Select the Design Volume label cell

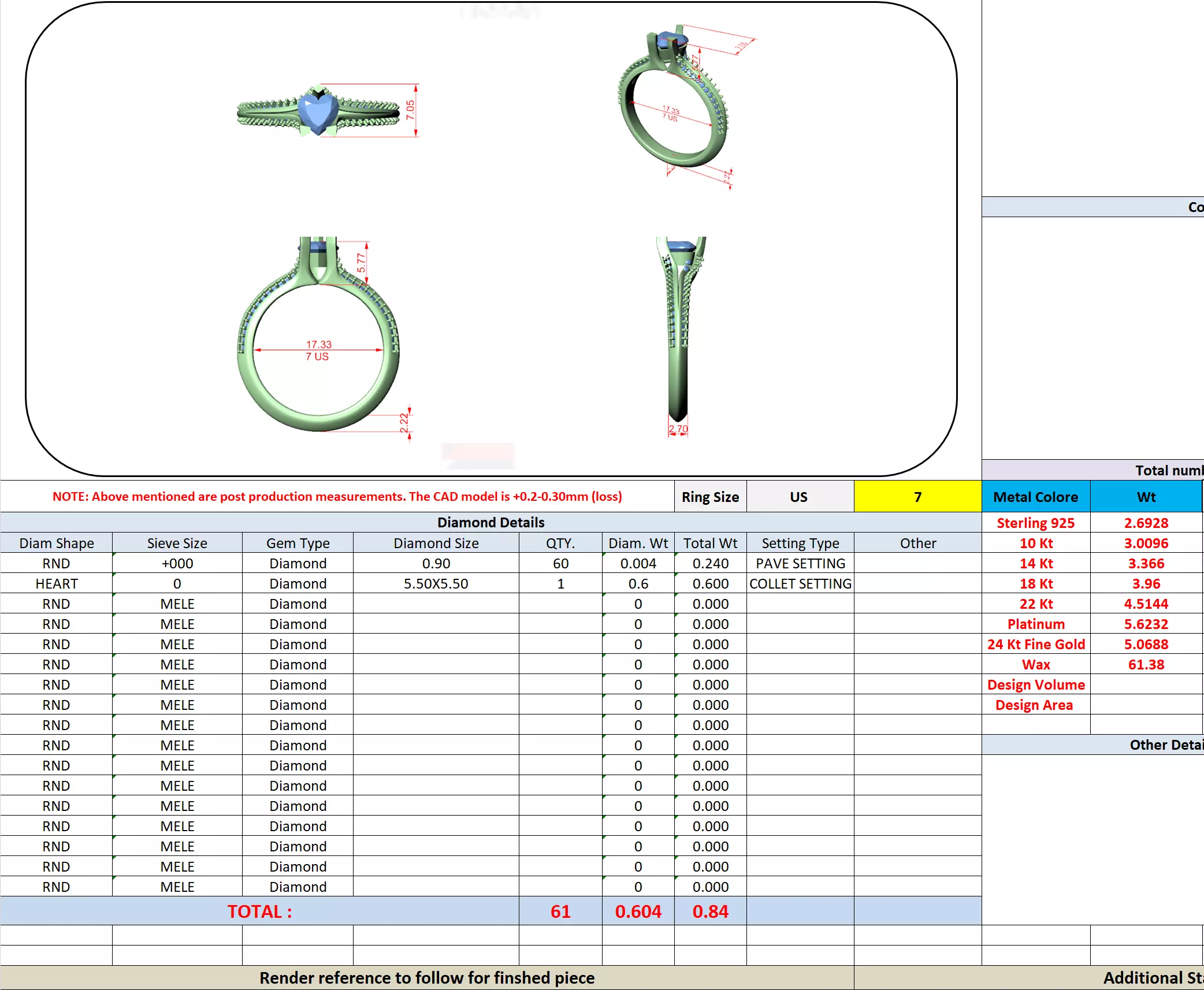point(1035,684)
